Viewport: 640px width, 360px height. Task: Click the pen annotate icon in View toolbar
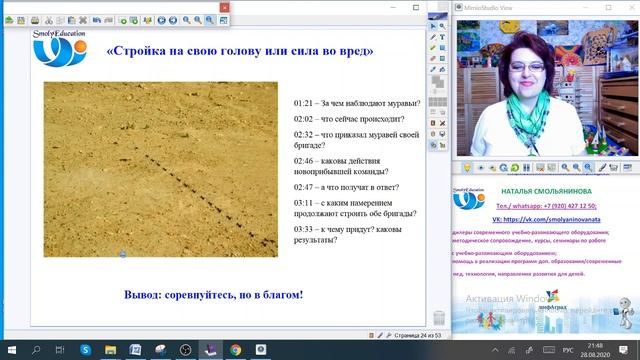coord(602,168)
